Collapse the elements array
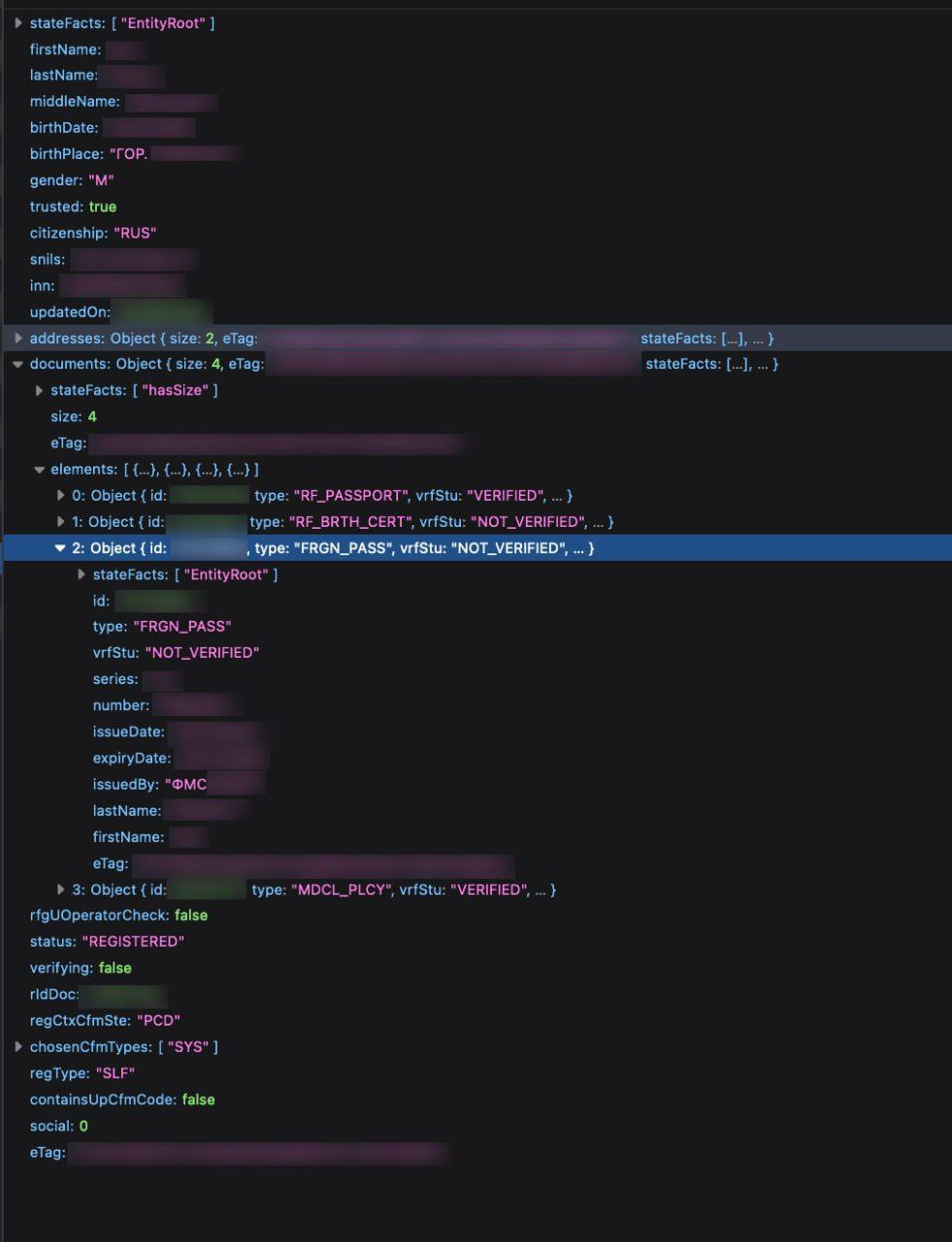The width and height of the screenshot is (952, 1242). pos(40,470)
